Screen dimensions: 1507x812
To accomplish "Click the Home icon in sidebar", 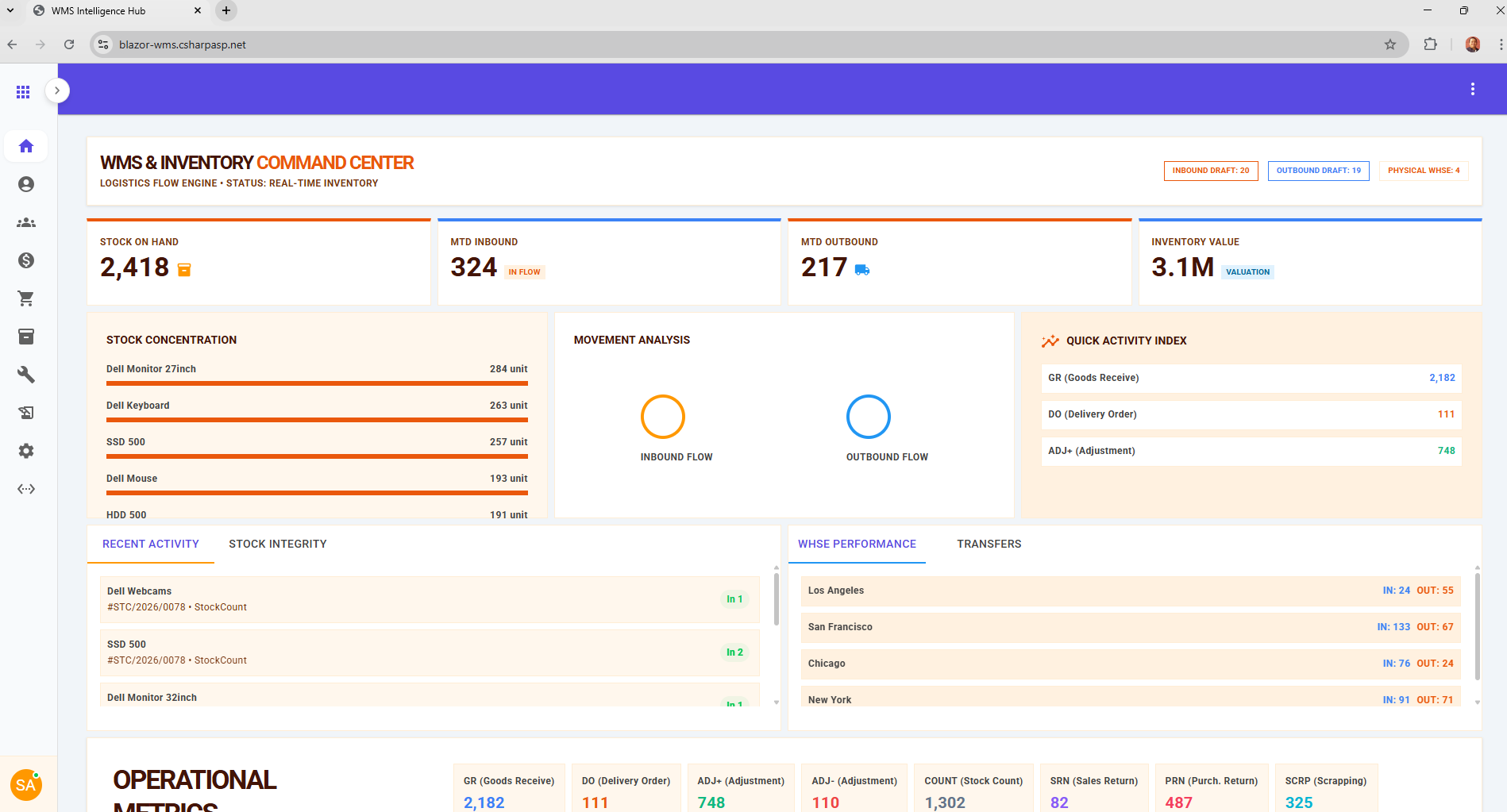I will [26, 146].
